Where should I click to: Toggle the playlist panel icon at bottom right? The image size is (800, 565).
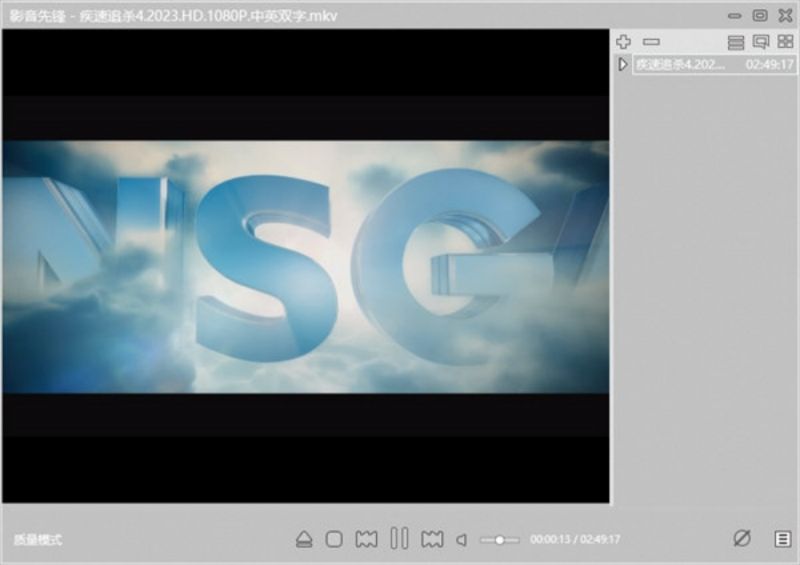tap(783, 538)
